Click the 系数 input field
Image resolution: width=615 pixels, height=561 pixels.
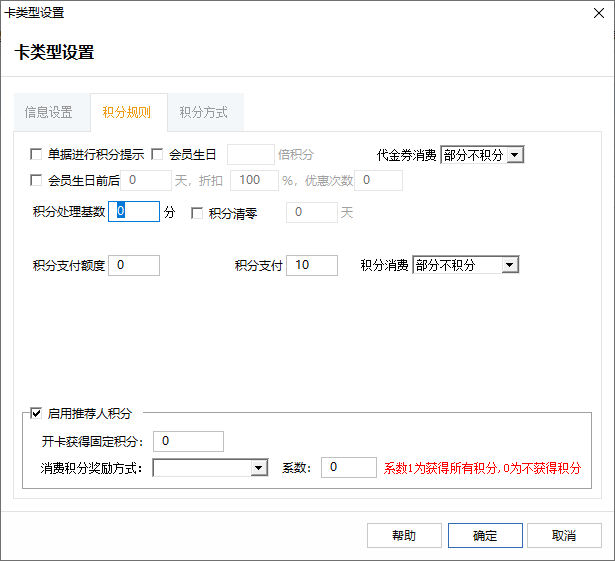point(349,467)
